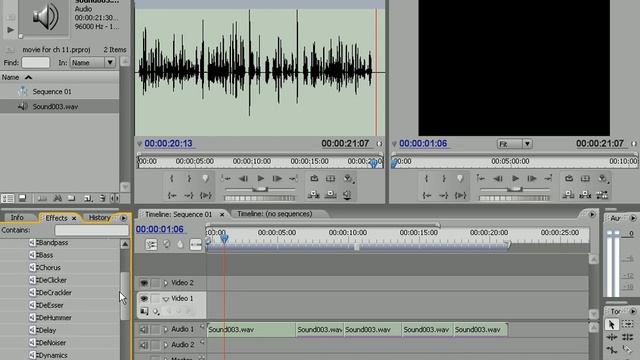Click Extract button in Program monitor
This screenshot has width=640, height=360.
[585, 195]
